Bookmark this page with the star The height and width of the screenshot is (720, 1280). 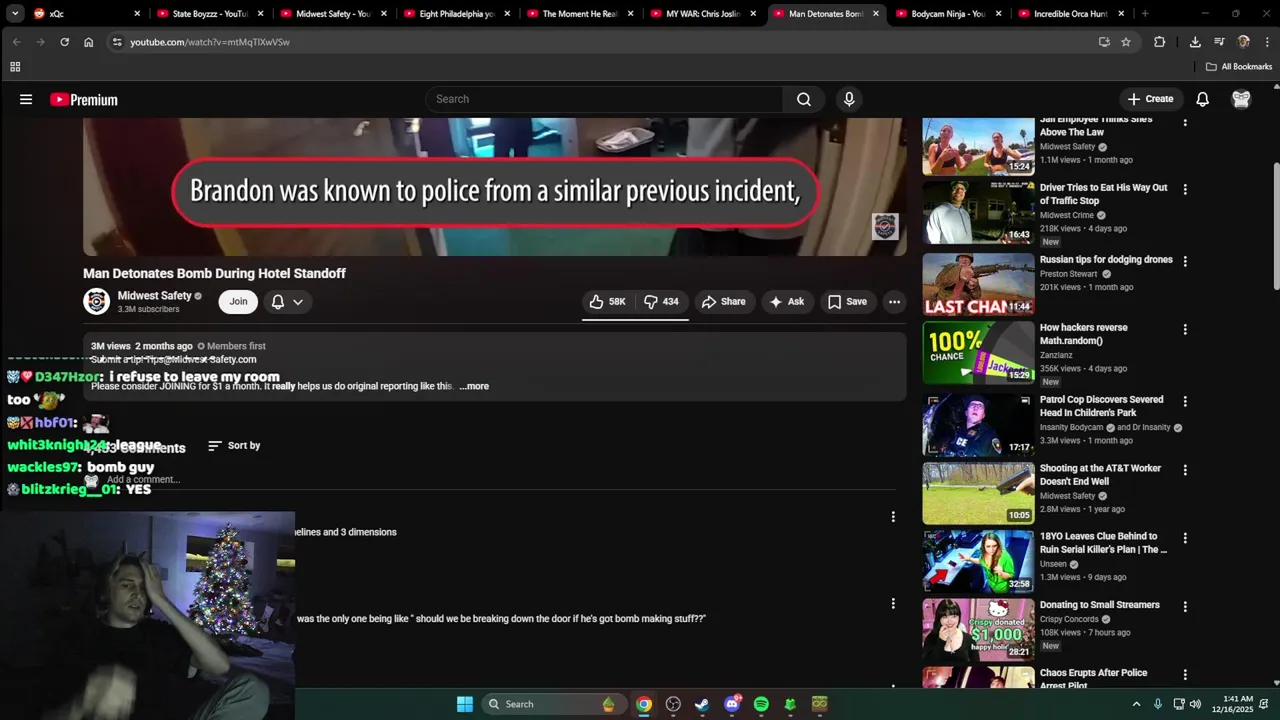tap(1126, 42)
